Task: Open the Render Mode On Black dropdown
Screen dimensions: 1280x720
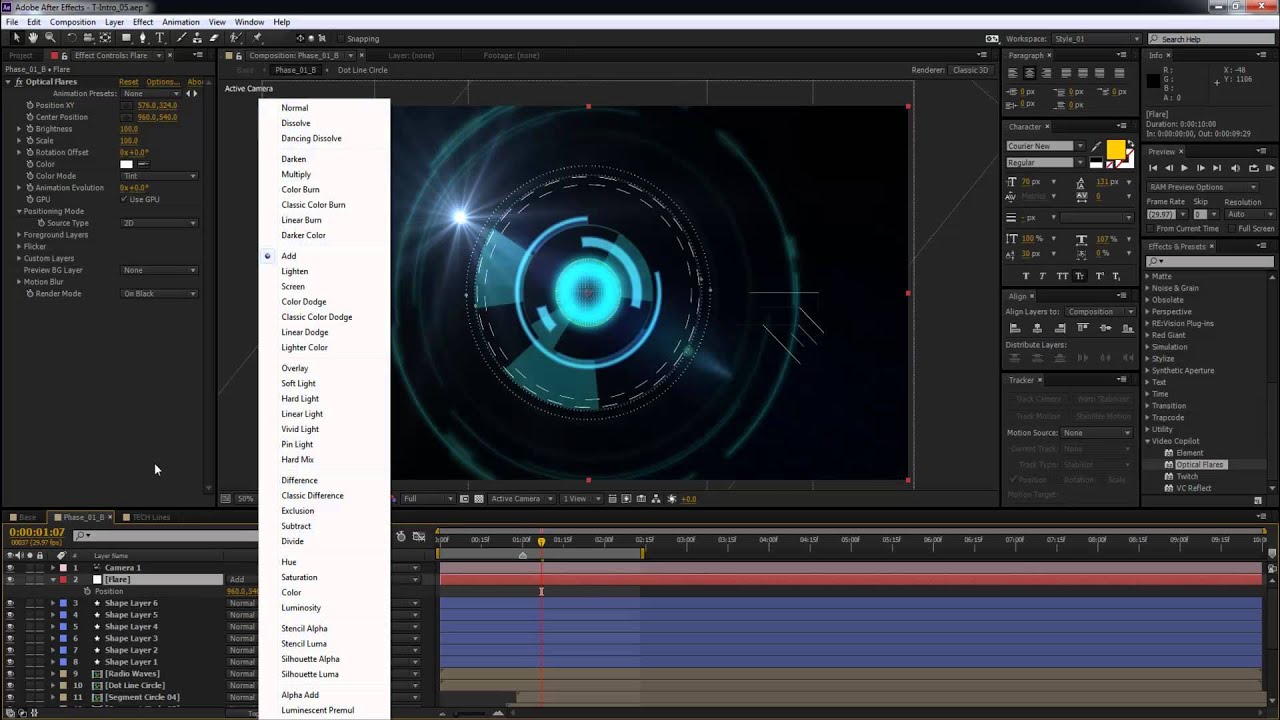Action: 159,294
